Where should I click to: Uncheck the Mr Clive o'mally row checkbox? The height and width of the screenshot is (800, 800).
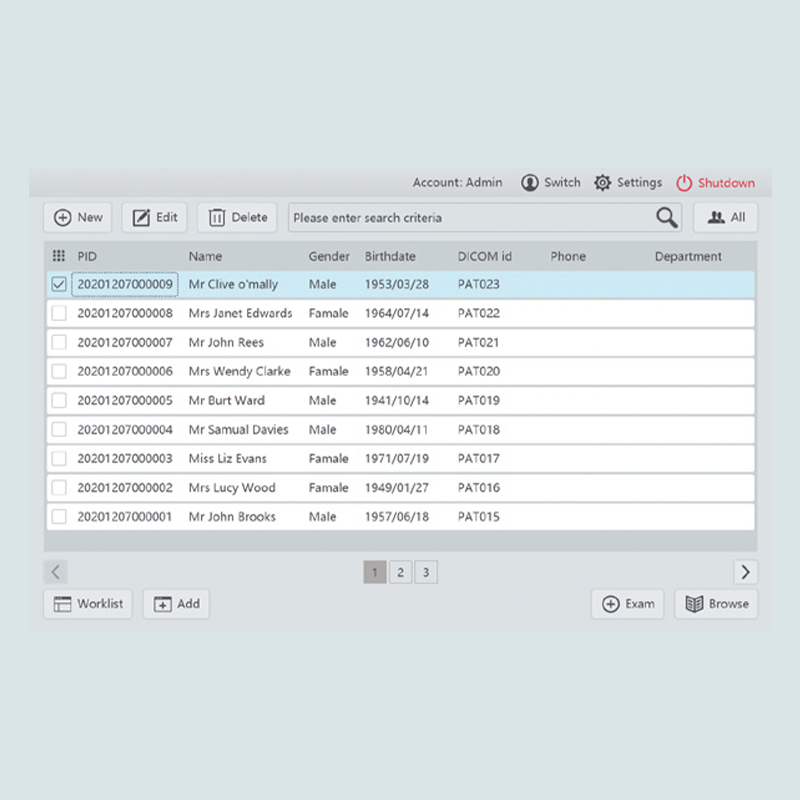[59, 284]
